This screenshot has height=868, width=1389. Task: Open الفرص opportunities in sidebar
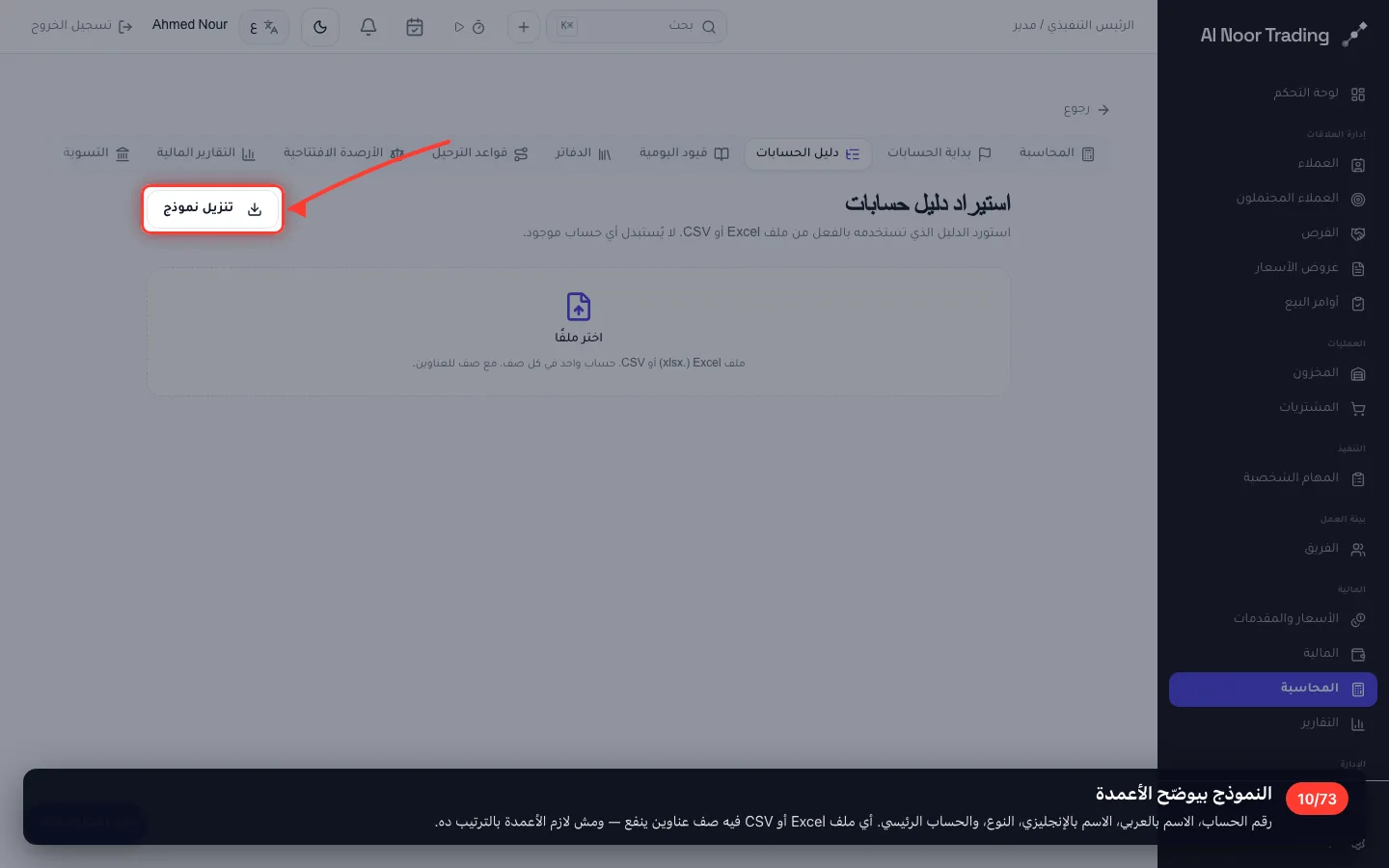[x=1273, y=233]
